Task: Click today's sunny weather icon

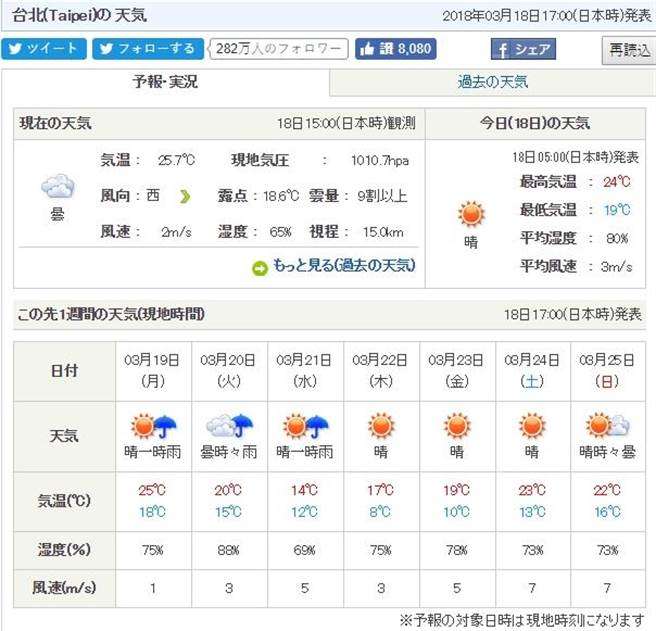Action: 470,214
